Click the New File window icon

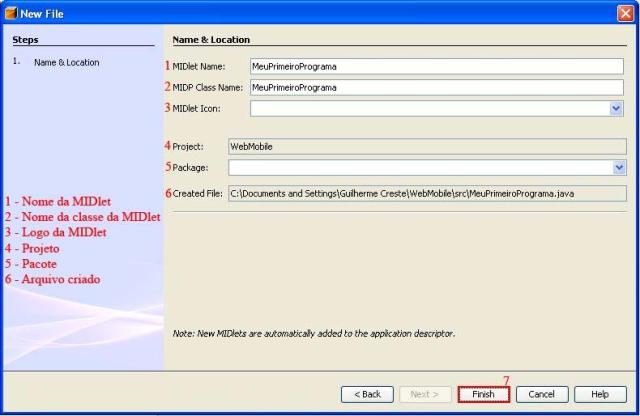10,11
